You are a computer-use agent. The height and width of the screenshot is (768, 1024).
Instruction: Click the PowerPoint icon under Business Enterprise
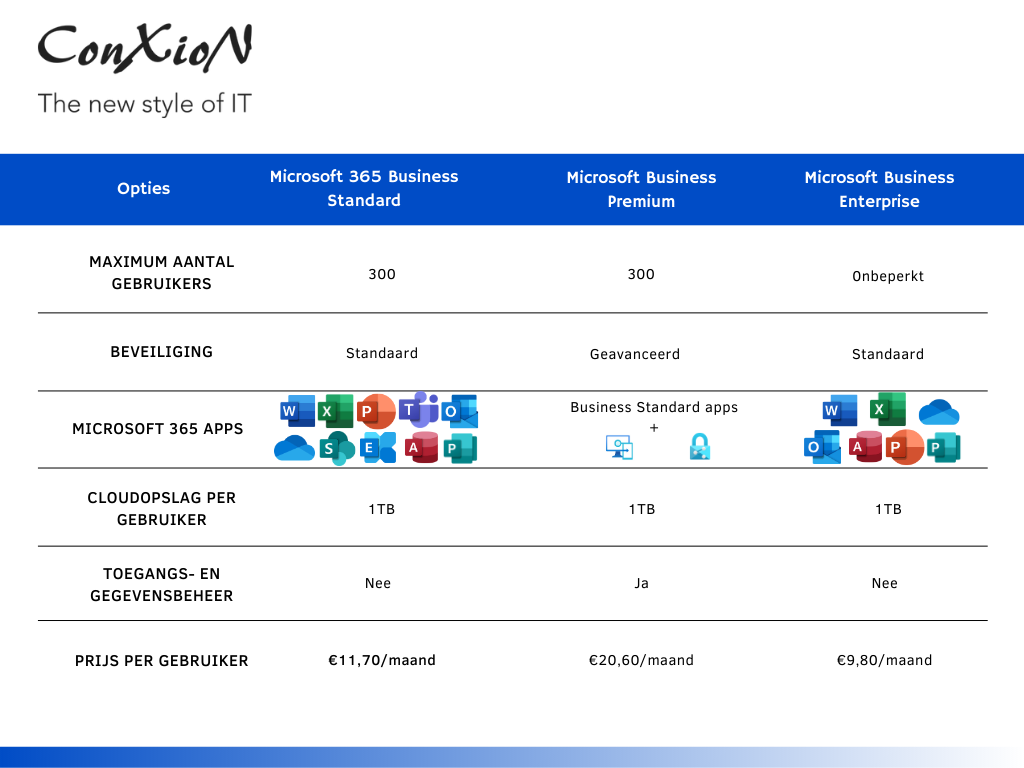click(x=904, y=447)
